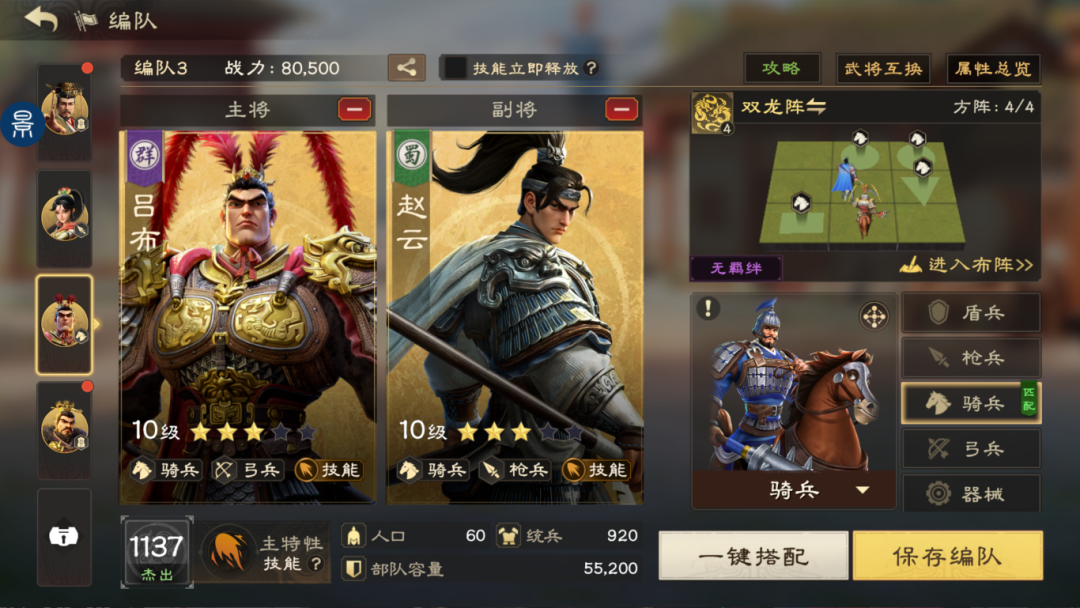Open the 双龙阵 formation dragon icon
The width and height of the screenshot is (1080, 608).
coord(712,112)
